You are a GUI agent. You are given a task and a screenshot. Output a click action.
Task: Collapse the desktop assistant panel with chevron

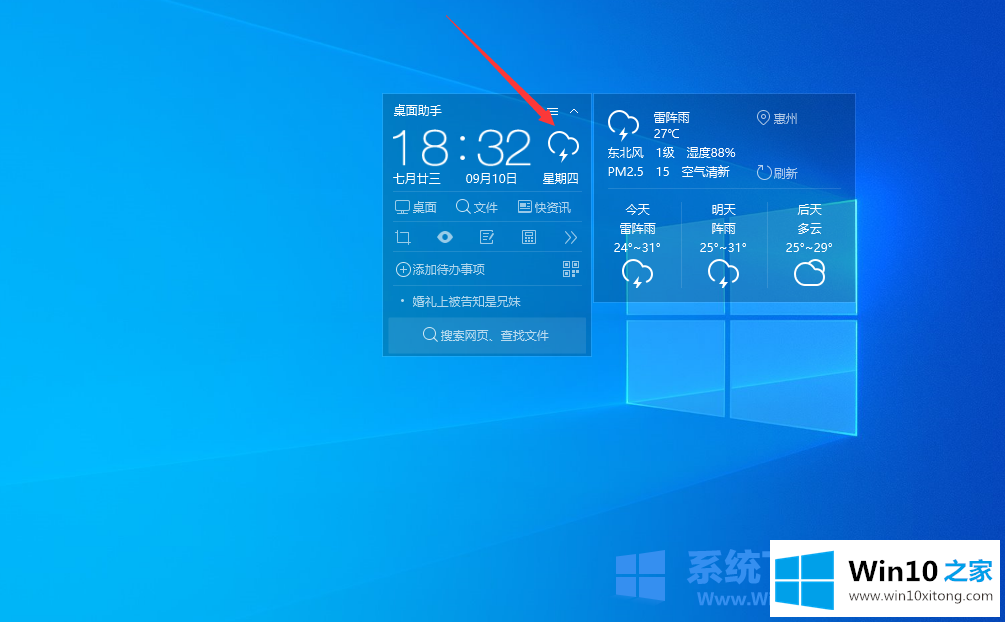(574, 111)
